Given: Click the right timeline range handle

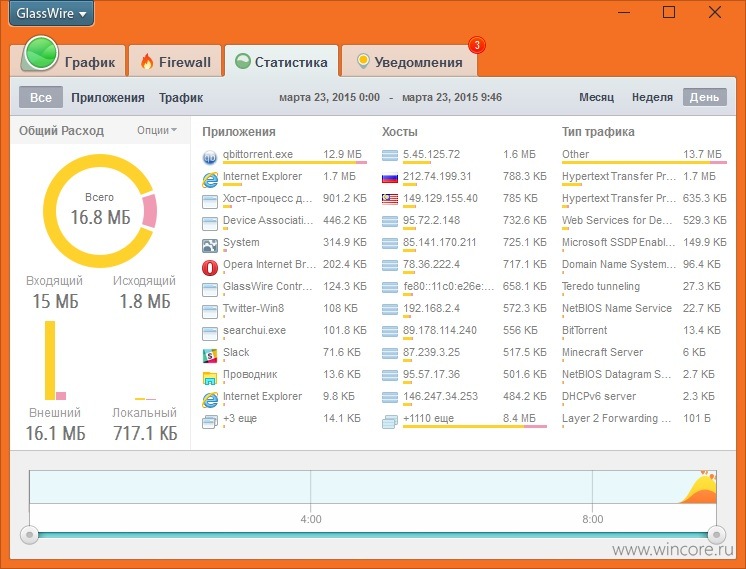Looking at the screenshot, I should (716, 535).
